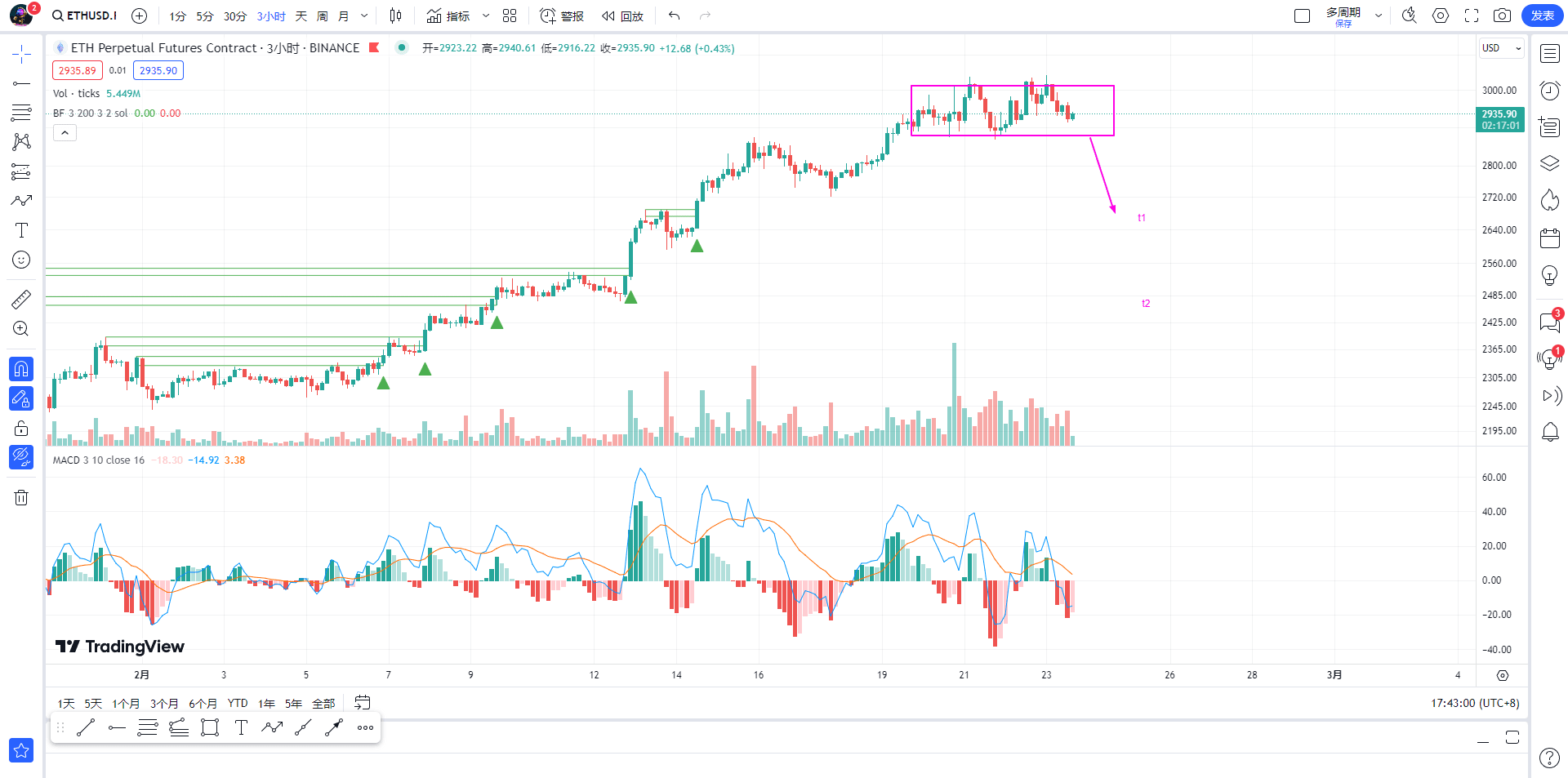This screenshot has height=778, width=1568.
Task: Open the calendar panel
Action: pos(1550,238)
